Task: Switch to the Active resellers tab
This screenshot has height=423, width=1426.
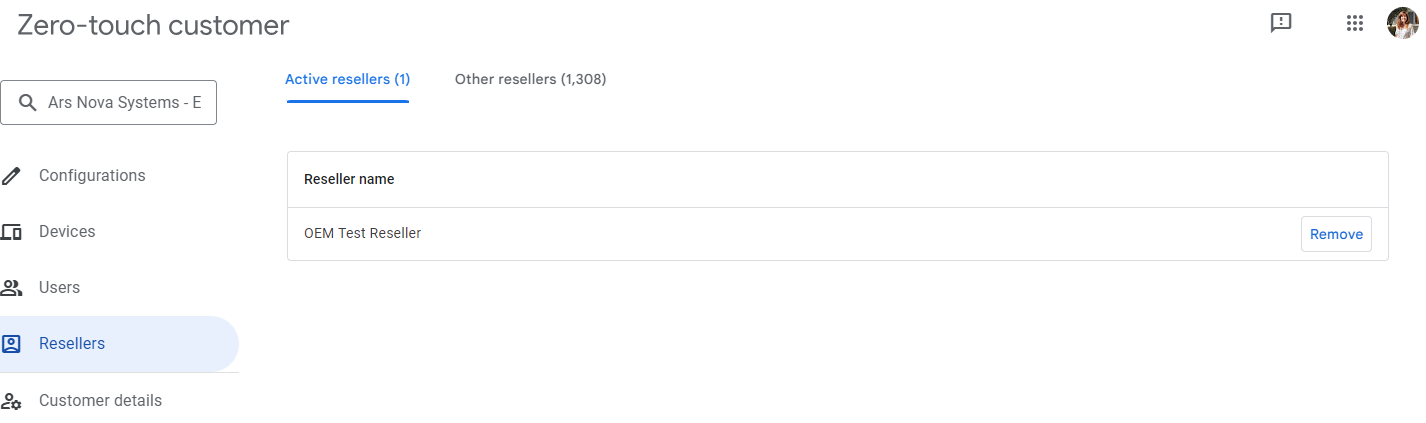Action: click(347, 79)
